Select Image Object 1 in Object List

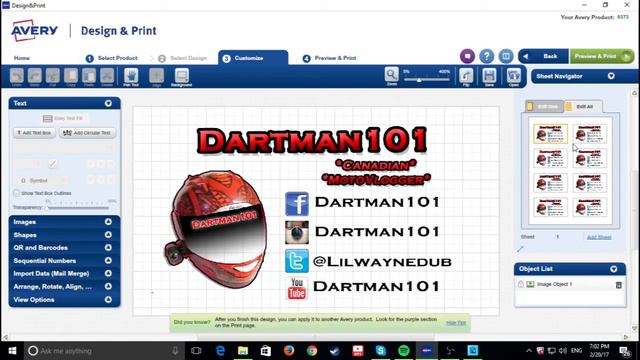click(554, 284)
